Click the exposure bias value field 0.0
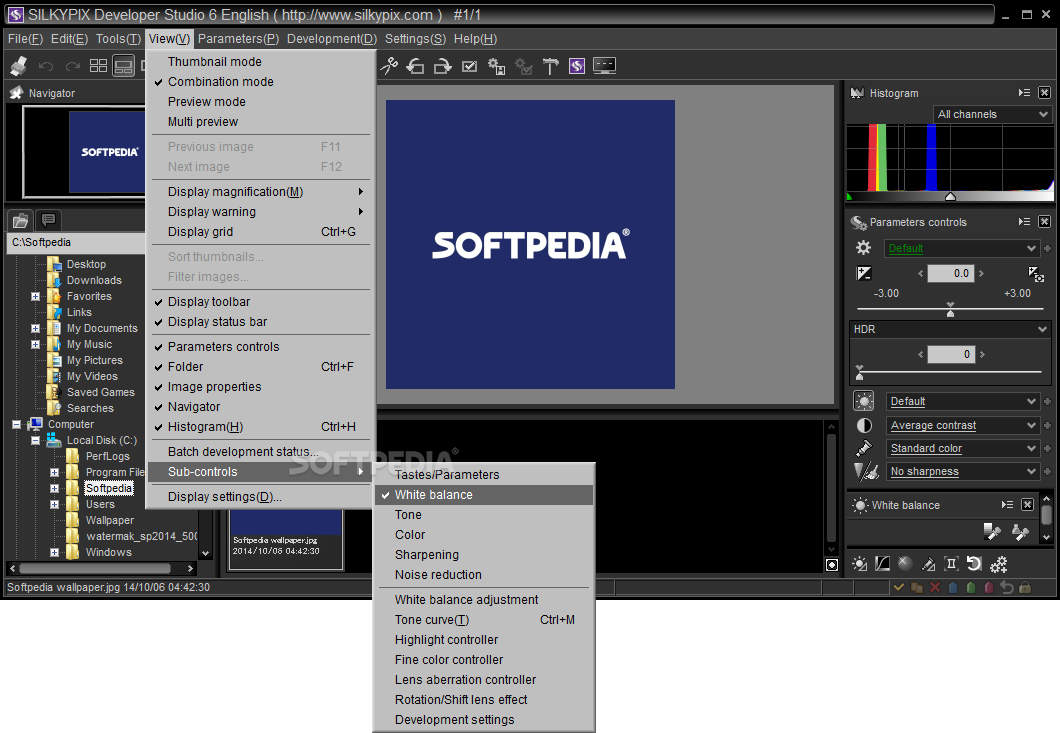This screenshot has height=733, width=1060. click(x=950, y=273)
